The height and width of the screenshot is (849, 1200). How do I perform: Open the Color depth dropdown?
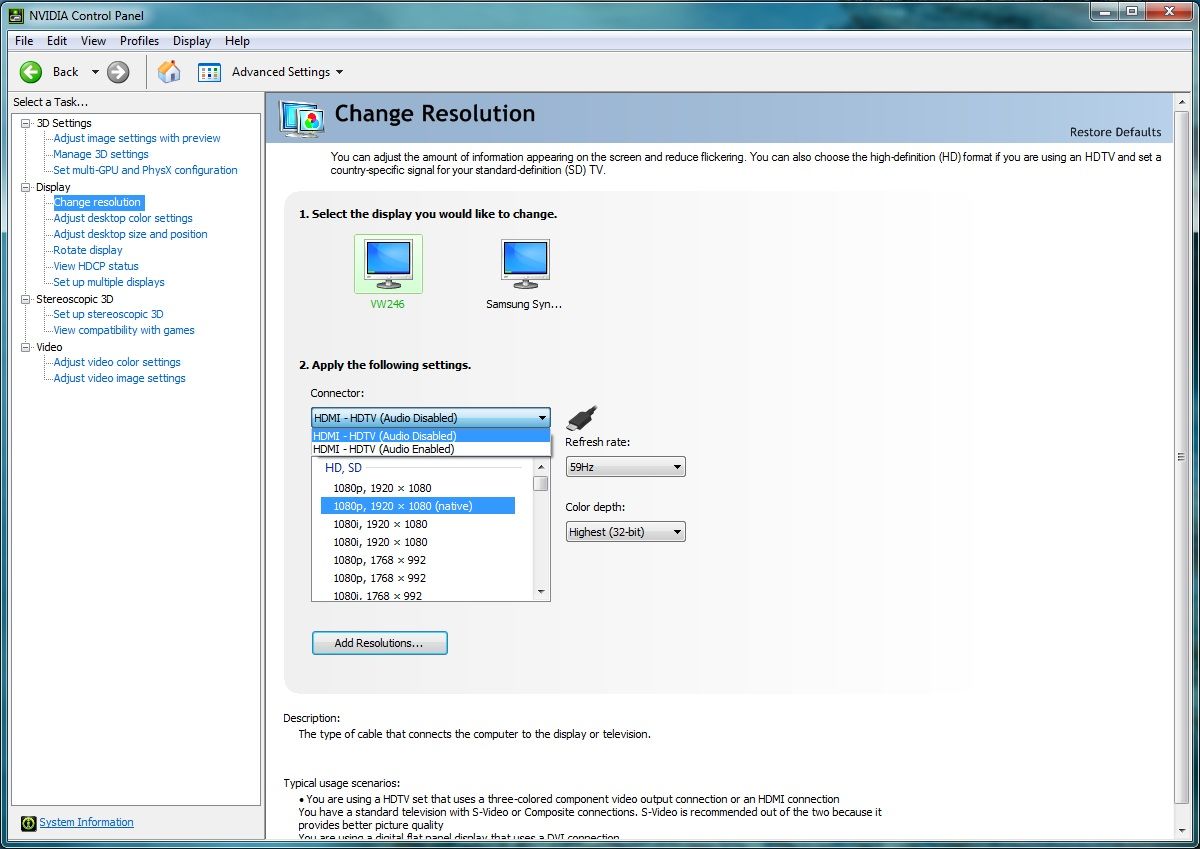(x=625, y=532)
